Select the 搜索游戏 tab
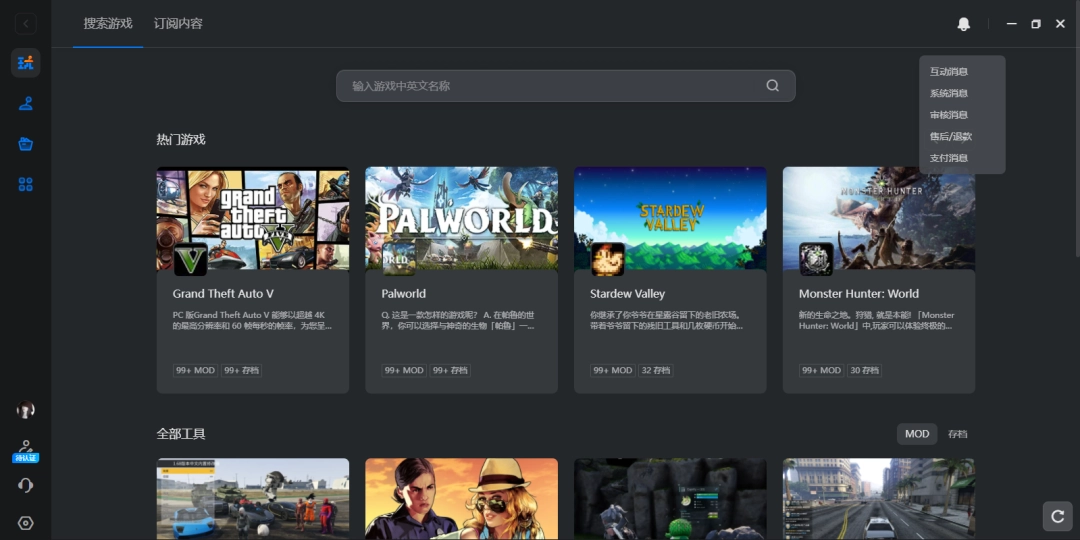 [x=108, y=23]
